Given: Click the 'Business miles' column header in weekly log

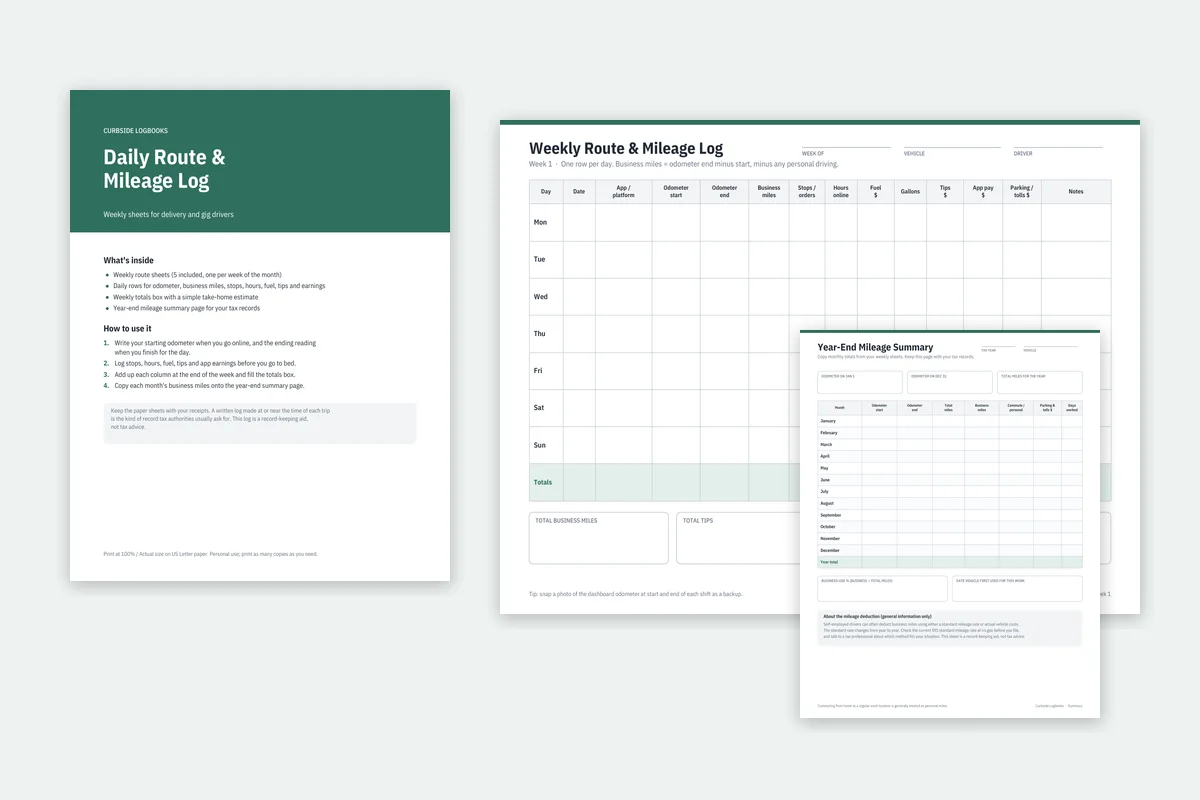Looking at the screenshot, I should click(769, 192).
